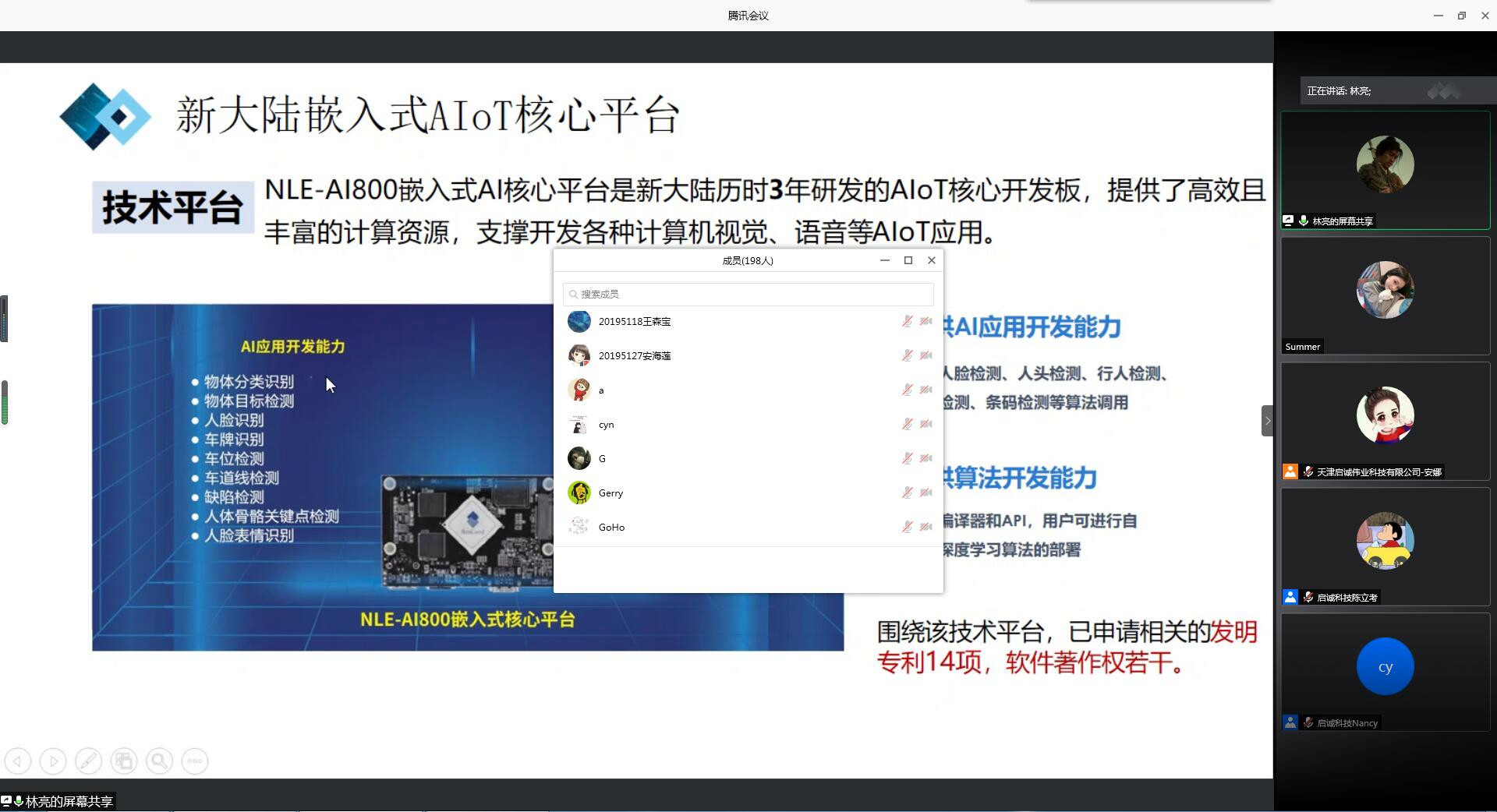Click avatar of 20195127安海莲 in members list
Viewport: 1497px width, 812px height.
579,355
